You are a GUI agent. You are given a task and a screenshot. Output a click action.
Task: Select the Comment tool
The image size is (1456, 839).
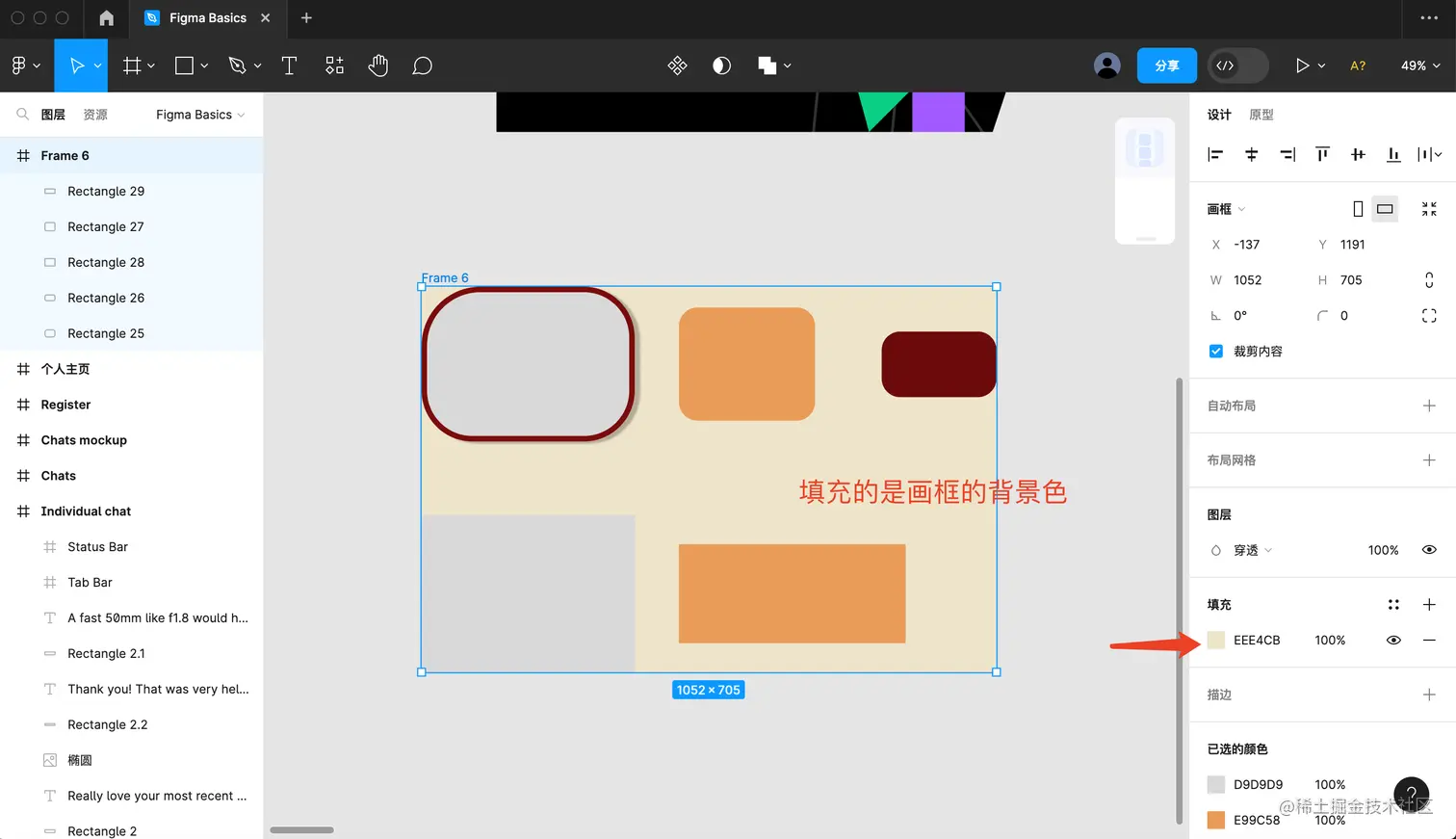tap(422, 66)
